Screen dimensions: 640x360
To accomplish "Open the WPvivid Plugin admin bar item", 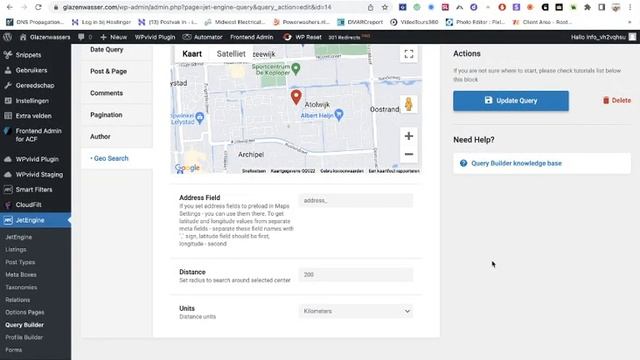I will pos(155,37).
